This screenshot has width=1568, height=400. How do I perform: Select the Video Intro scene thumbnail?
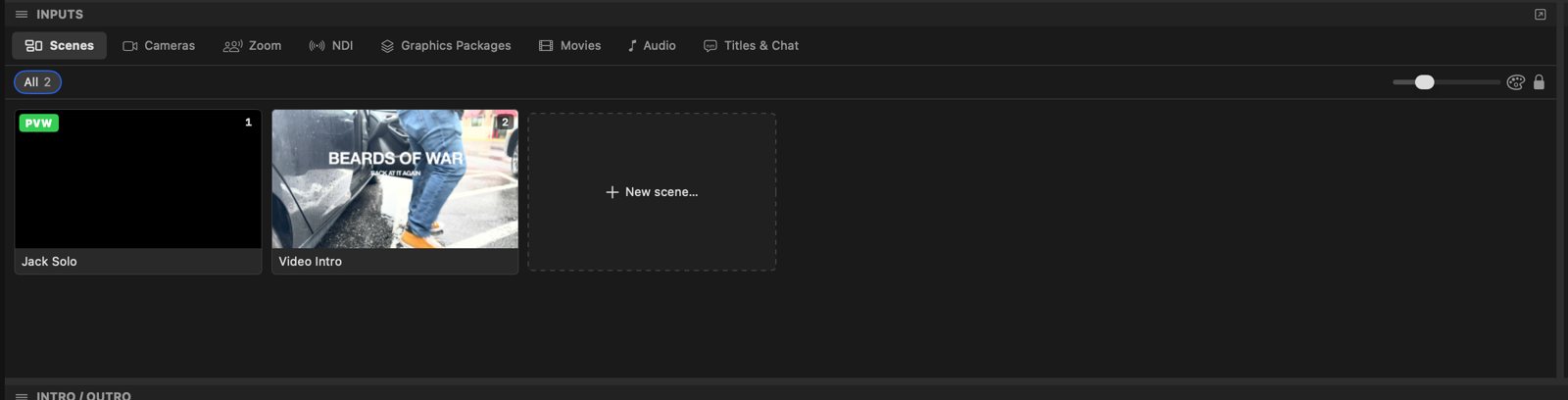click(395, 179)
